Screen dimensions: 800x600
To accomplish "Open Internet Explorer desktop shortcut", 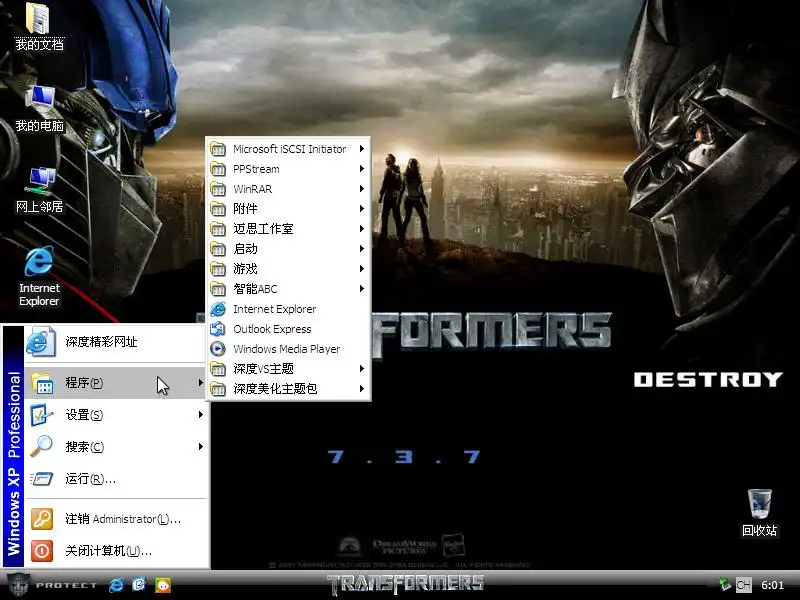I will click(x=39, y=277).
